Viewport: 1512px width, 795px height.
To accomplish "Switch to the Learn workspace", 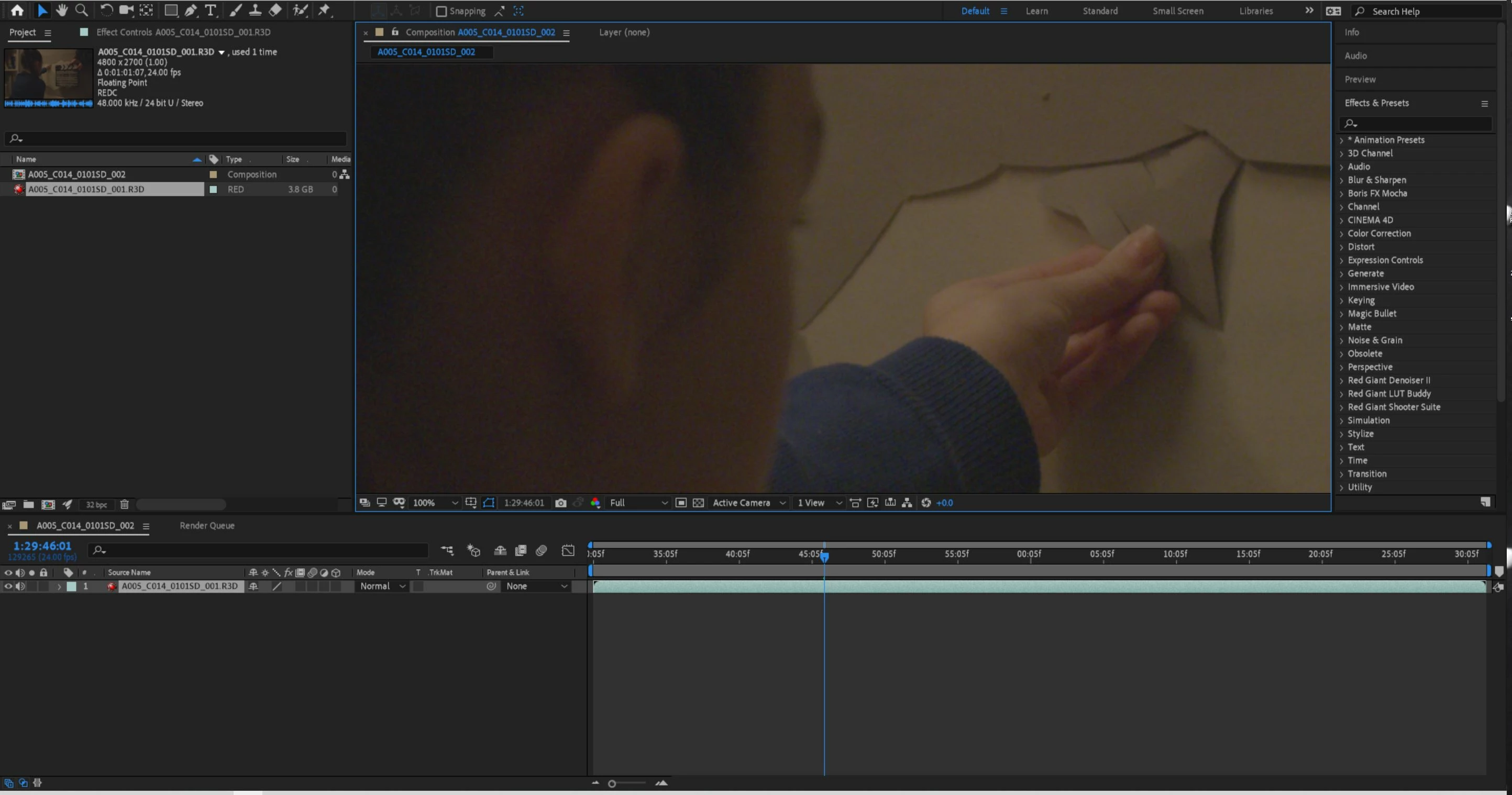I will click(x=1036, y=10).
